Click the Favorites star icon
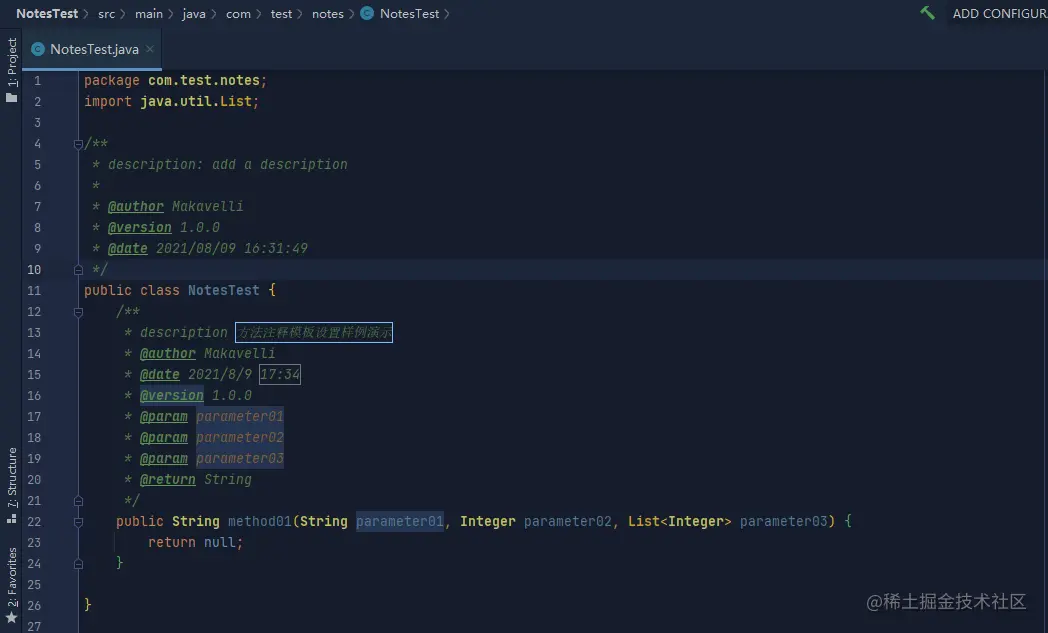 (x=11, y=617)
